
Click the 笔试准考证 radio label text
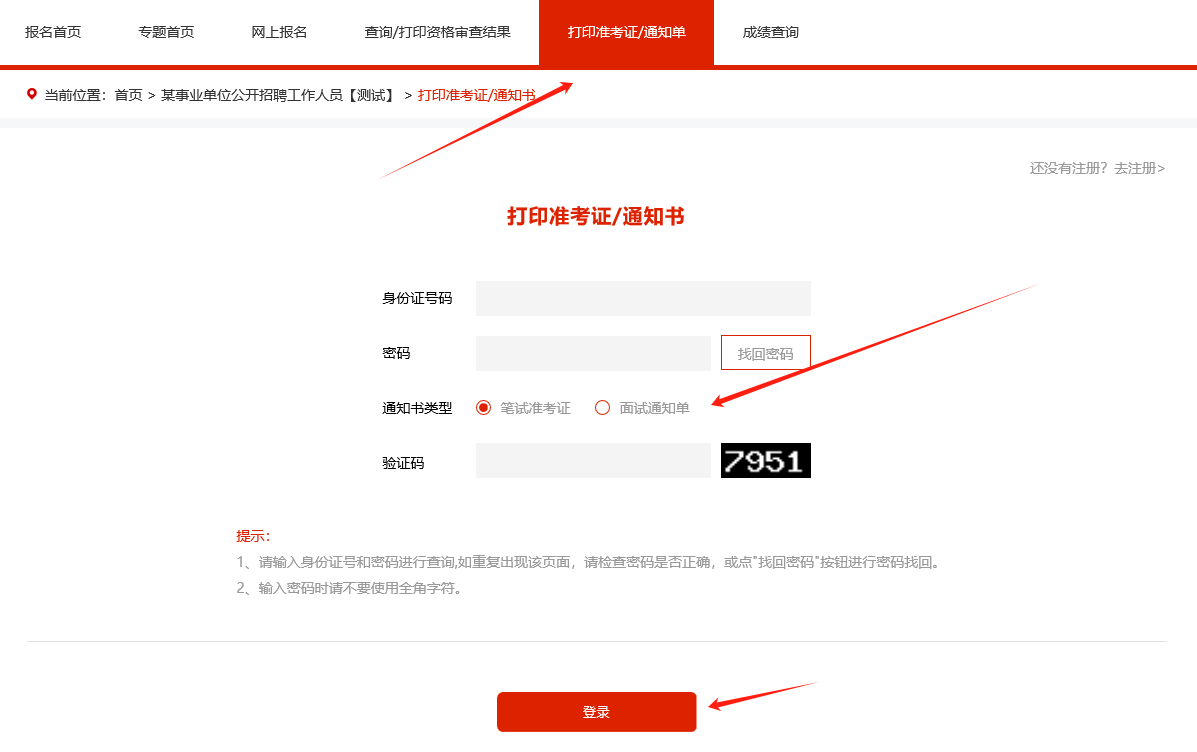(535, 408)
